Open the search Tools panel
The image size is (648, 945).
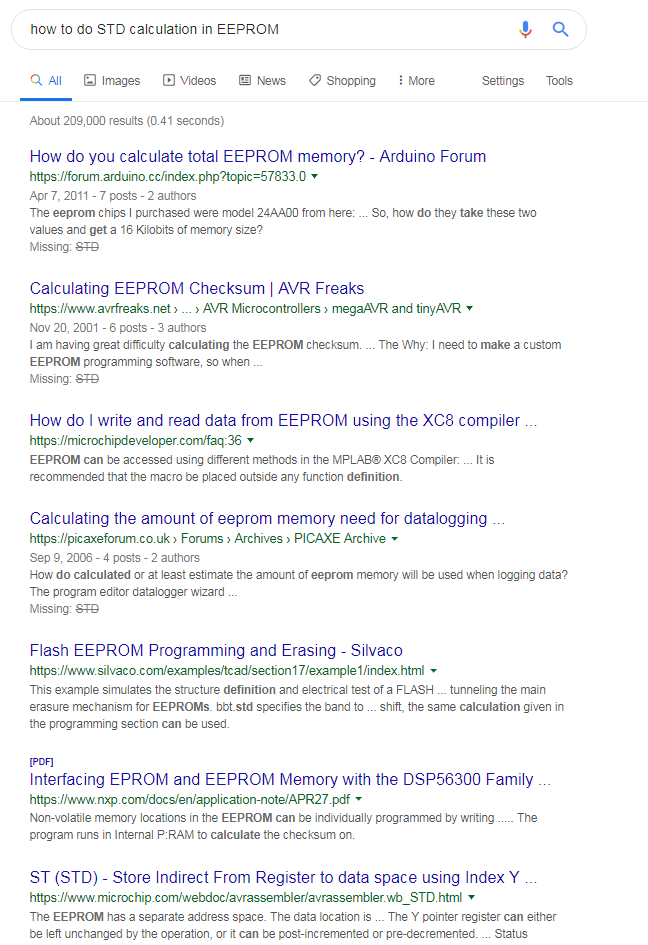point(559,80)
